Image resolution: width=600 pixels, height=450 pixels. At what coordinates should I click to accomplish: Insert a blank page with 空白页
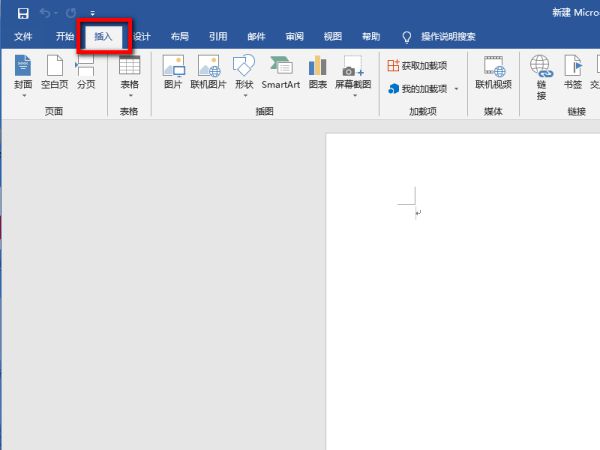click(55, 72)
